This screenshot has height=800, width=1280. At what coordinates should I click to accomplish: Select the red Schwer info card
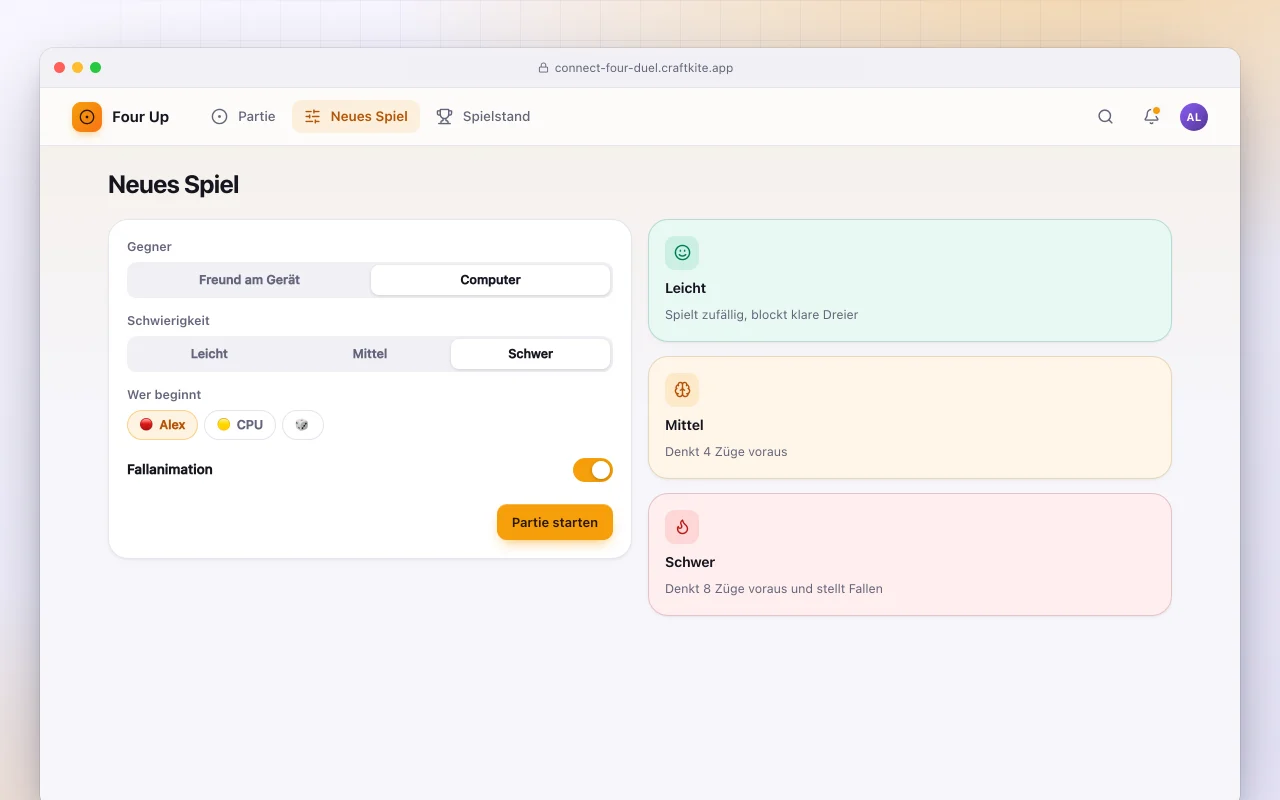click(910, 555)
